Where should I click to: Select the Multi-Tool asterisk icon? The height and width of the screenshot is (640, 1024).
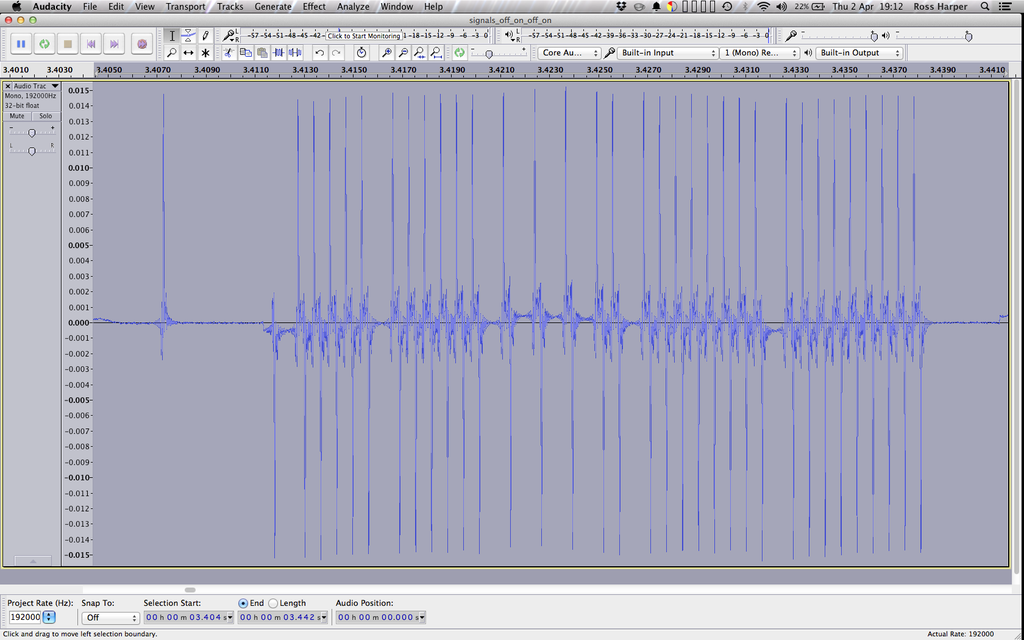(x=205, y=53)
